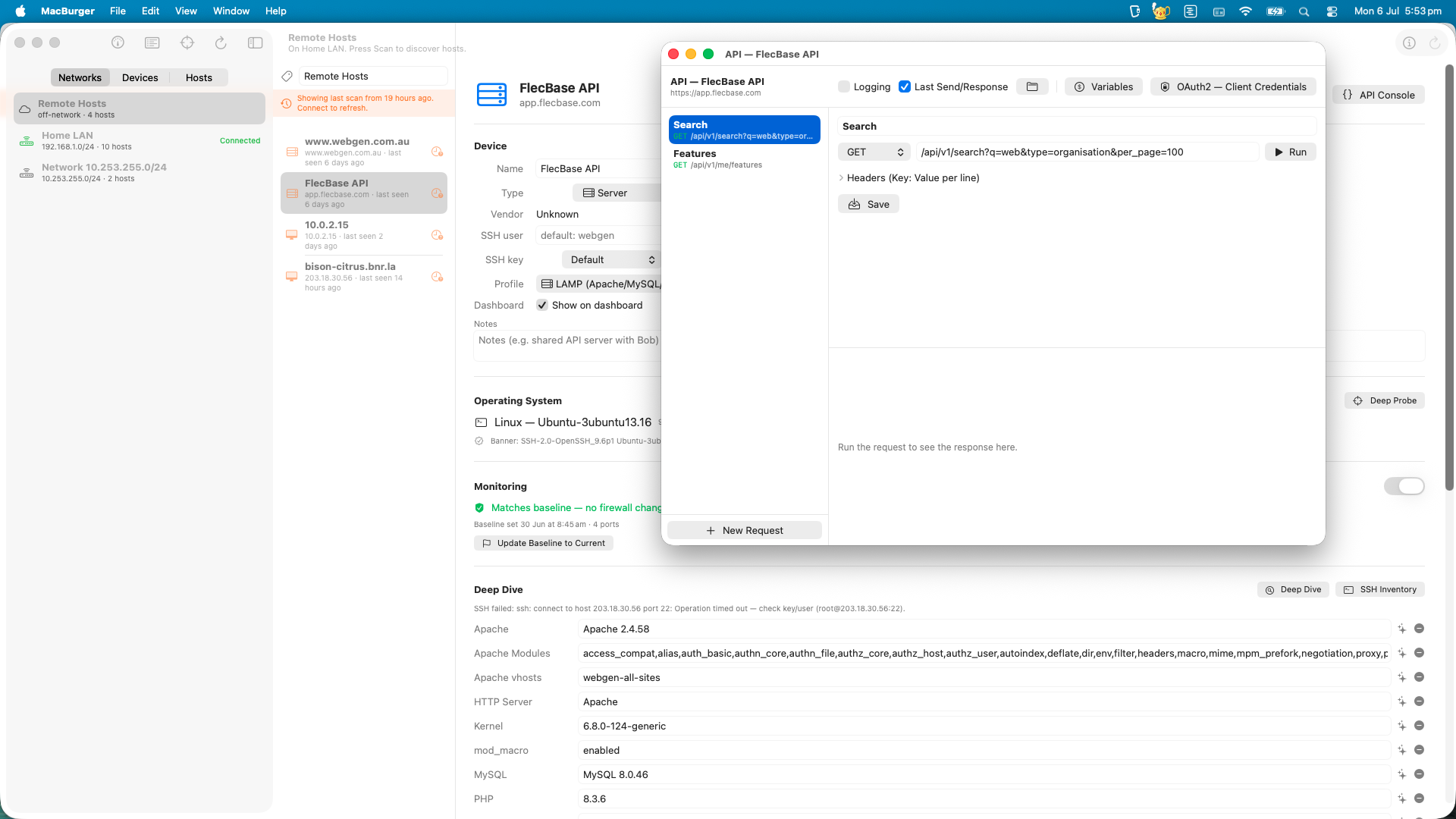Open SSH Inventory
This screenshot has width=1456, height=819.
[x=1380, y=589]
